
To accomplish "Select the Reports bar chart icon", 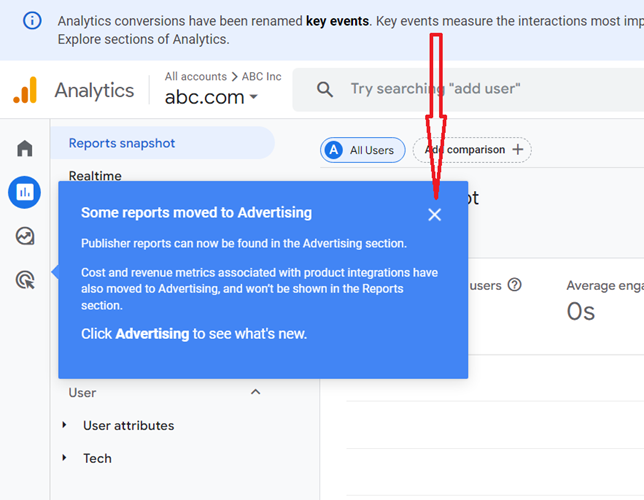I will pyautogui.click(x=25, y=192).
